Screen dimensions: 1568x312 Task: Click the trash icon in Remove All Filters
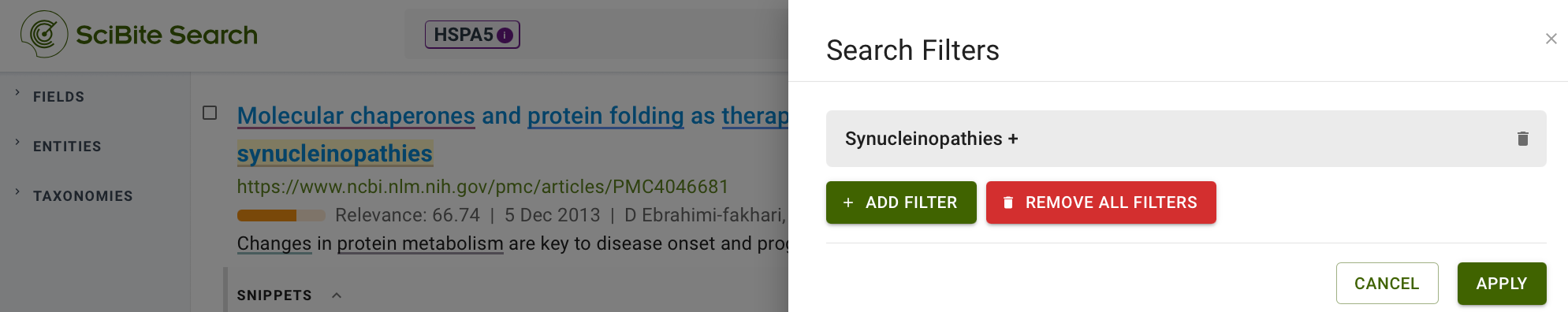click(1007, 202)
